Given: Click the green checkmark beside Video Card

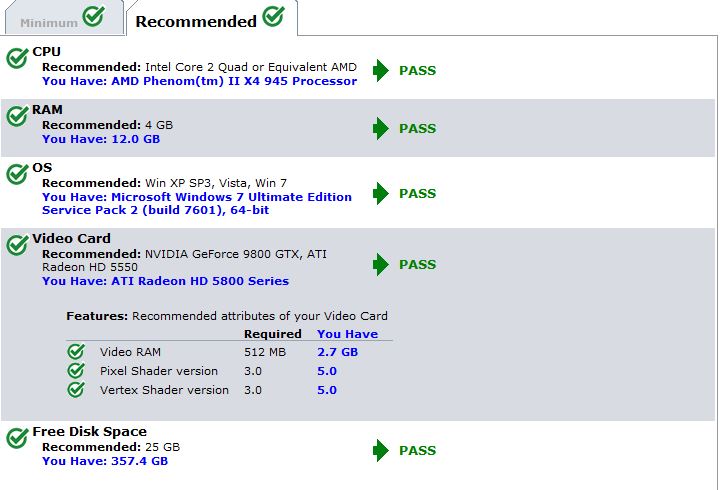Looking at the screenshot, I should pos(17,245).
